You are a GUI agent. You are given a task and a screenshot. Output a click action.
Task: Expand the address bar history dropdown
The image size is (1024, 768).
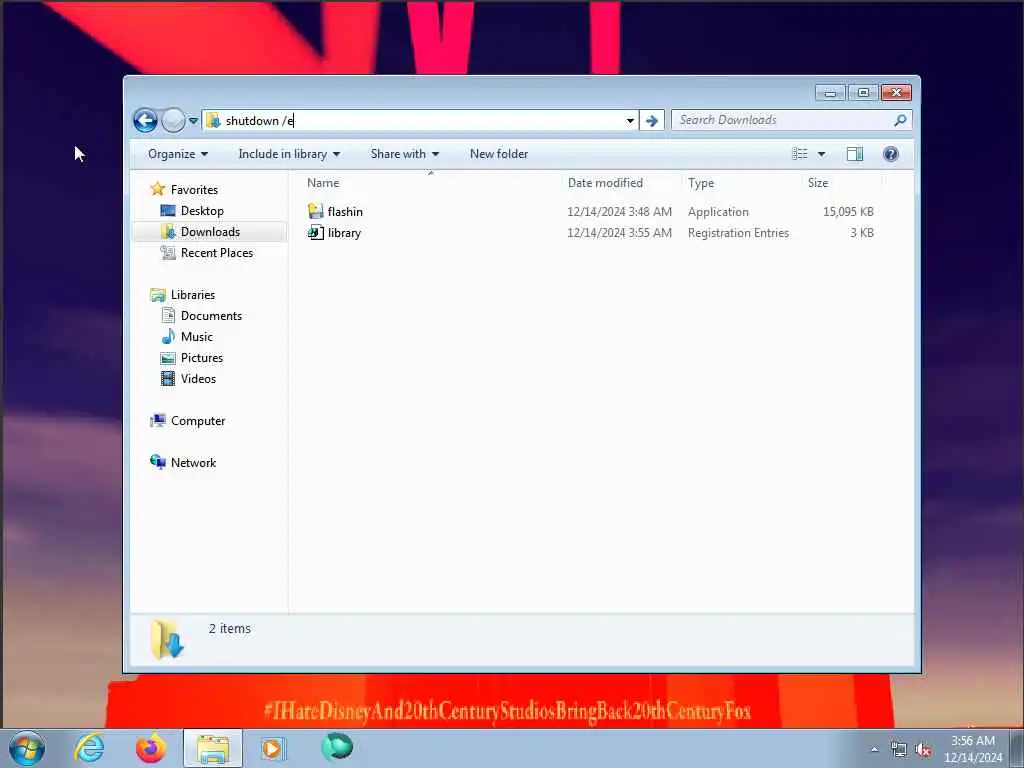[x=630, y=121]
